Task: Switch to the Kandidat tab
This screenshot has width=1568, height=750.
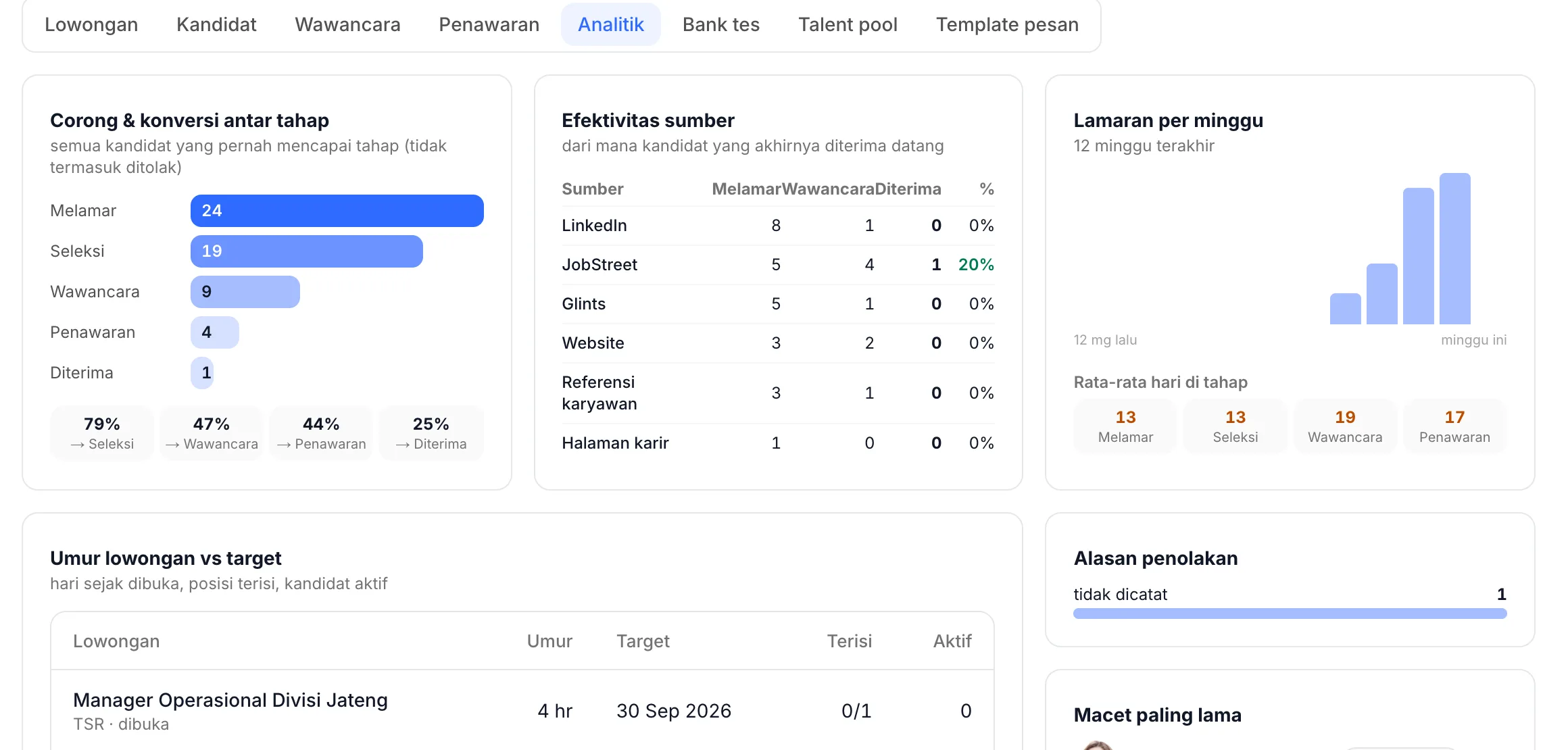Action: pyautogui.click(x=216, y=24)
